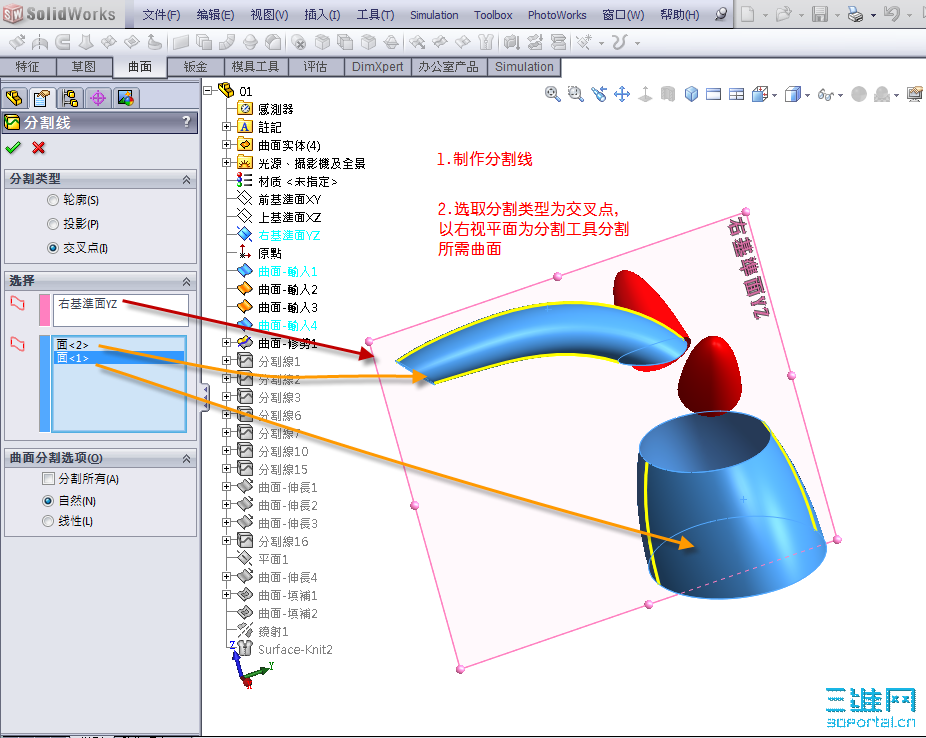
Task: Open the View Orientation dropdown arrow
Action: pyautogui.click(x=774, y=95)
